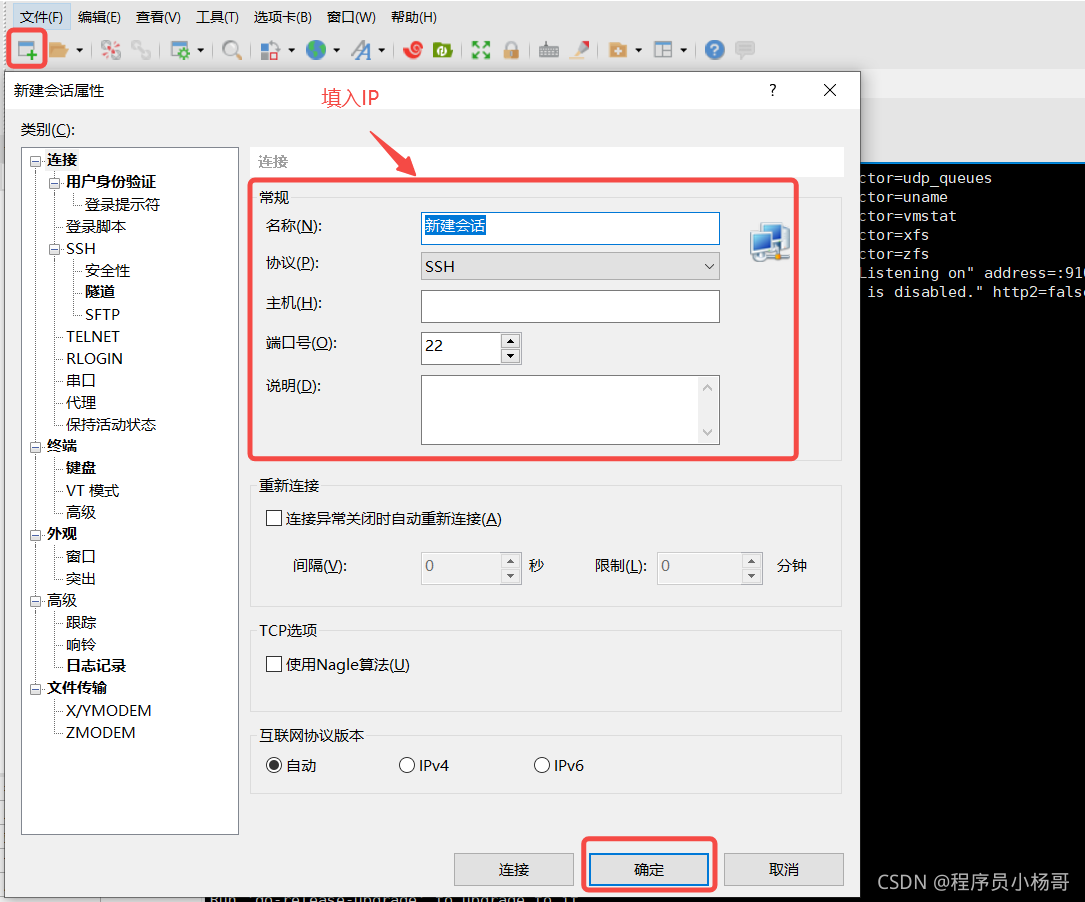Click the new folder plus icon
The width and height of the screenshot is (1085, 902).
tap(618, 50)
